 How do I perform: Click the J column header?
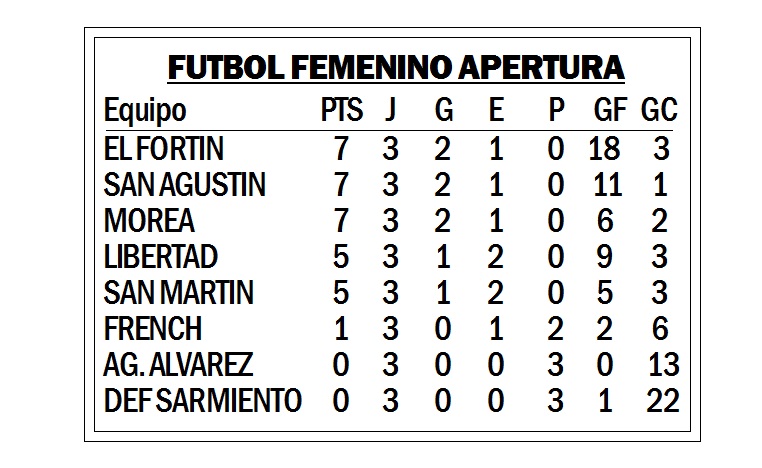click(x=390, y=109)
